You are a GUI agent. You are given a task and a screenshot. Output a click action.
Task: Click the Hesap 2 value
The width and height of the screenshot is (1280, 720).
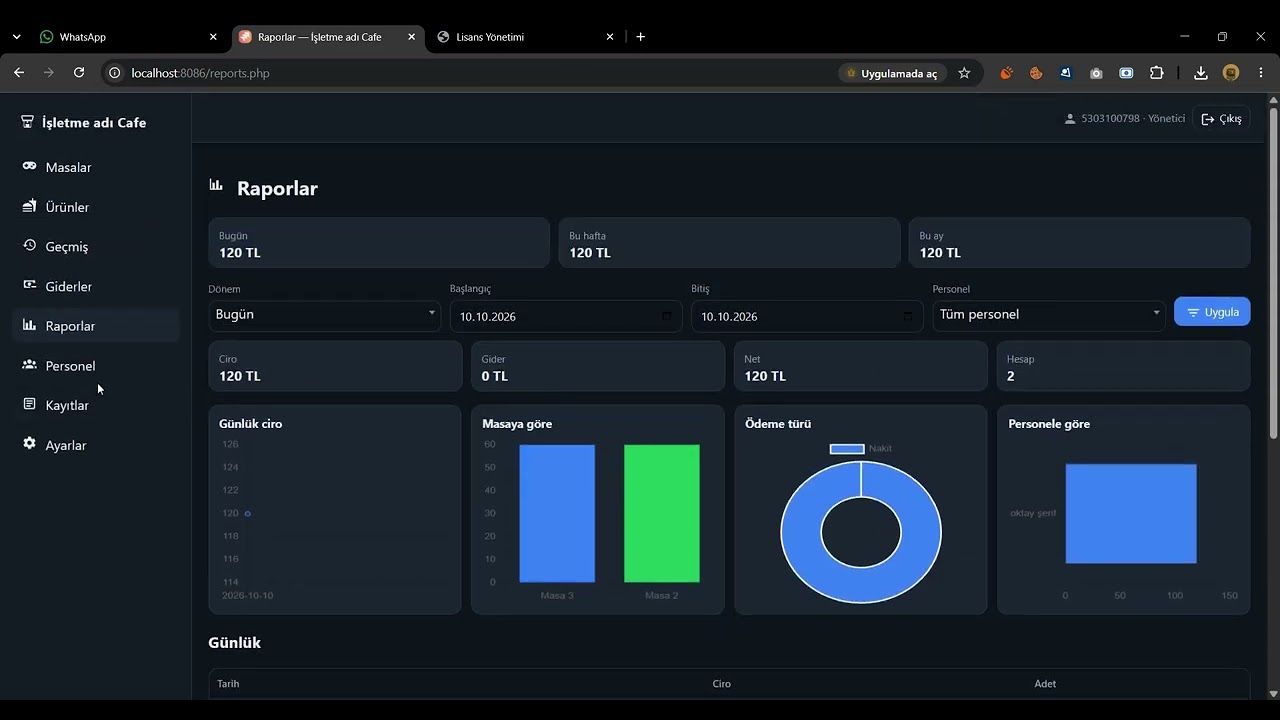[x=1011, y=376]
